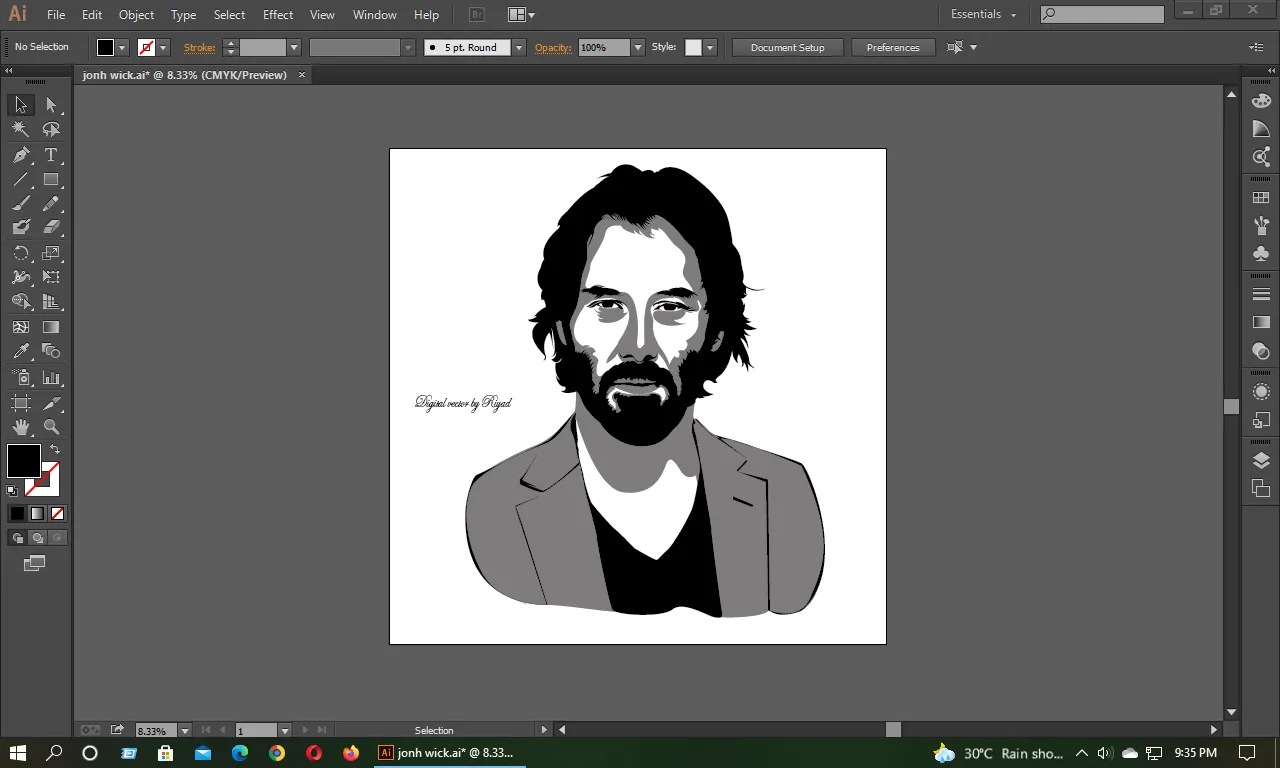Select the Magic Wand tool
The width and height of the screenshot is (1280, 768).
(21, 129)
